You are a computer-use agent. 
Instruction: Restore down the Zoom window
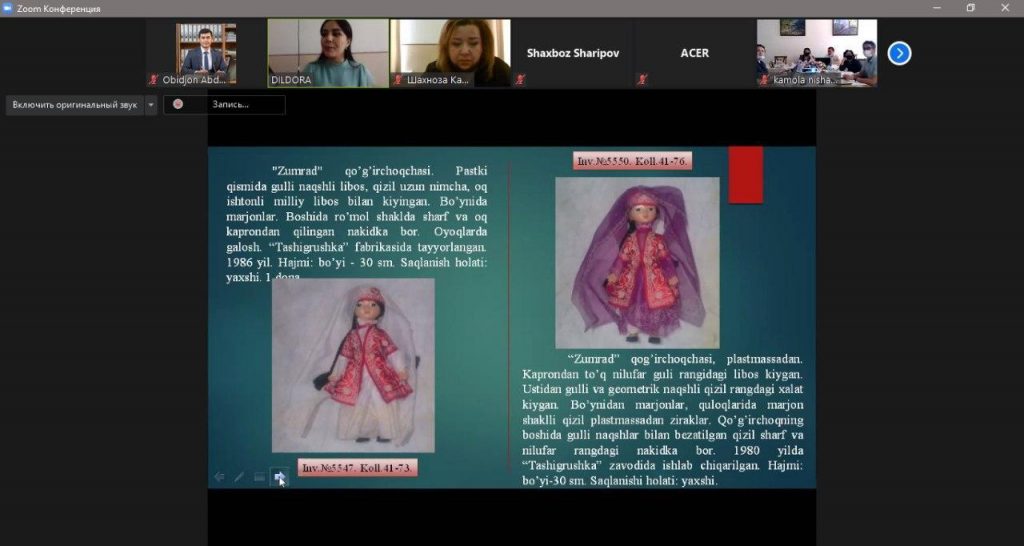(970, 8)
